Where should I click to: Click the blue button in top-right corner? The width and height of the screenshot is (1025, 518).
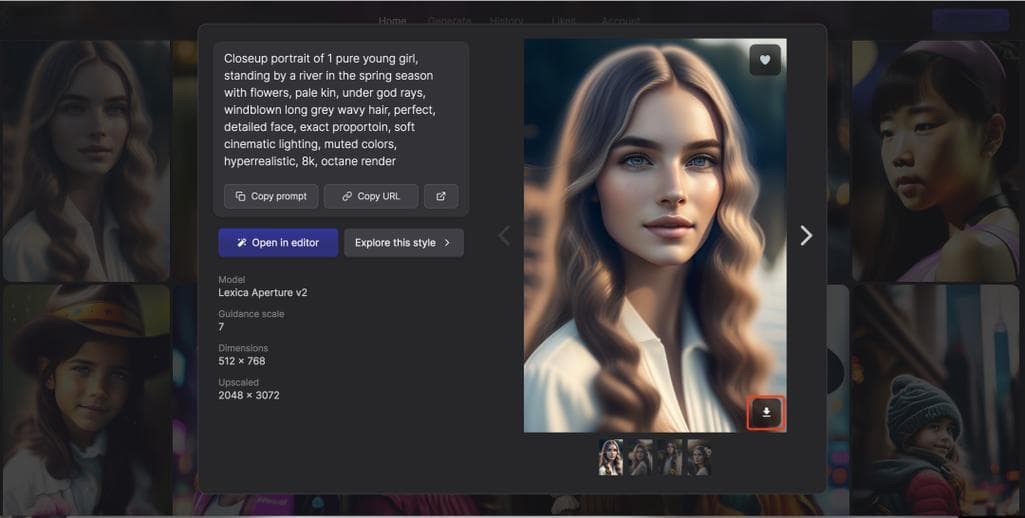969,20
